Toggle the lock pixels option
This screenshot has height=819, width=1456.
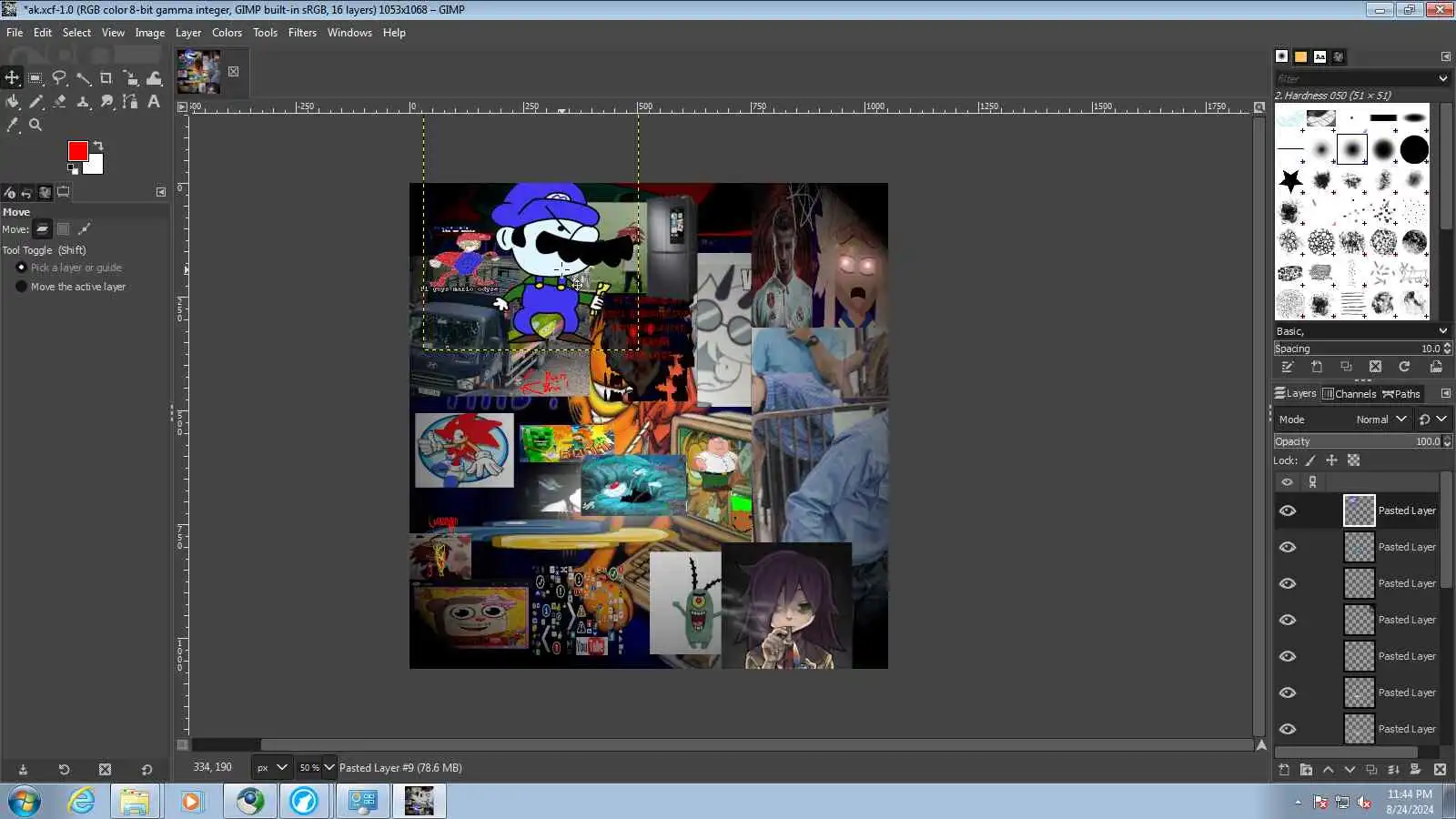[1310, 460]
